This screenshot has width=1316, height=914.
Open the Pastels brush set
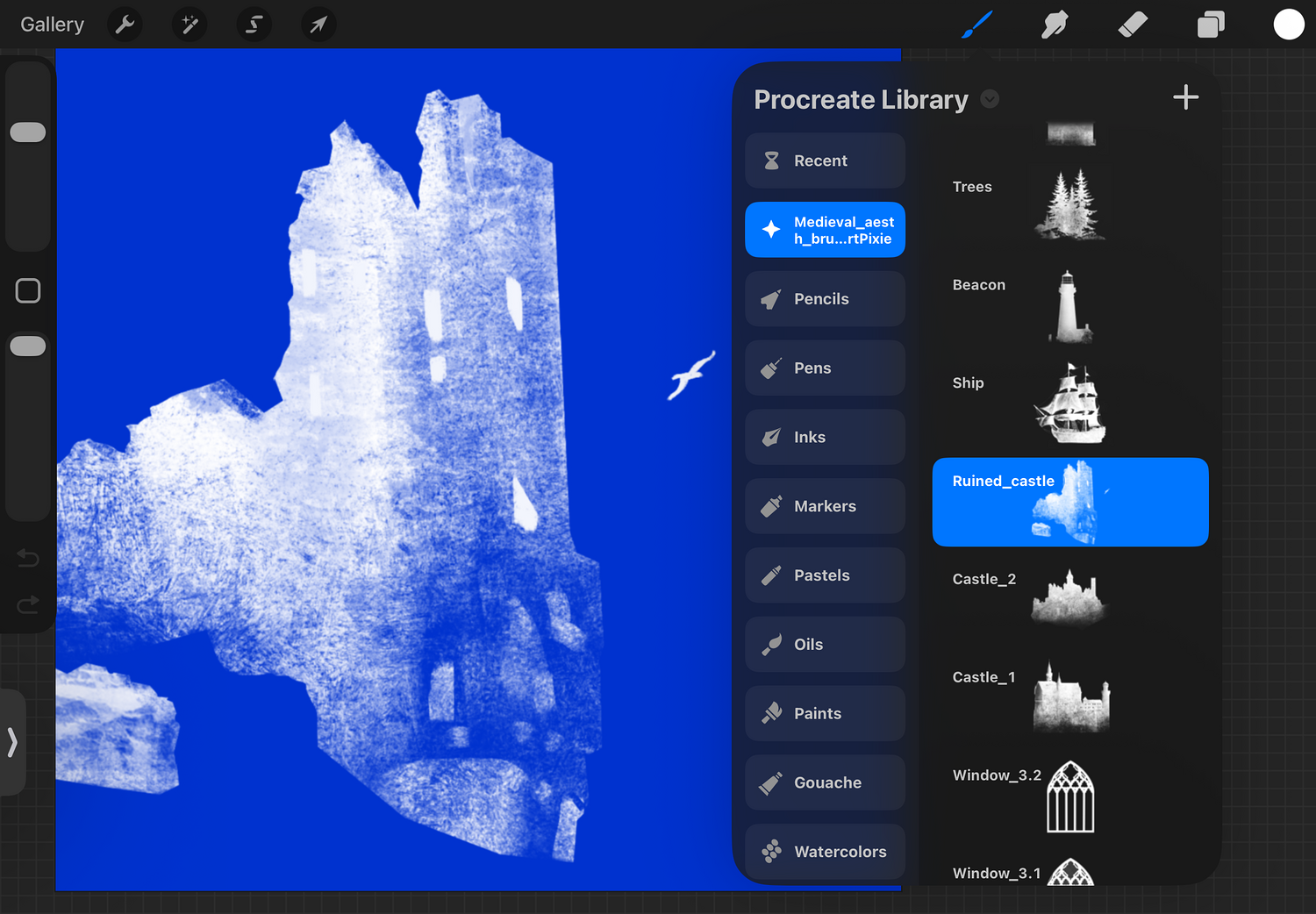point(825,575)
